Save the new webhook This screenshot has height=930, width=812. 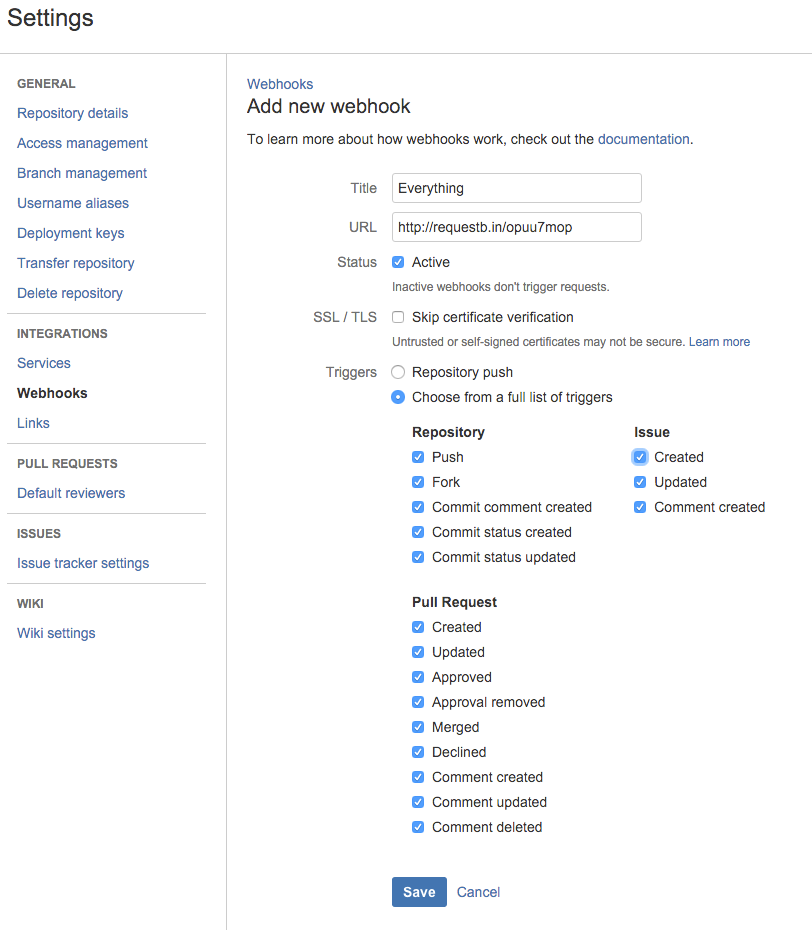coord(419,892)
